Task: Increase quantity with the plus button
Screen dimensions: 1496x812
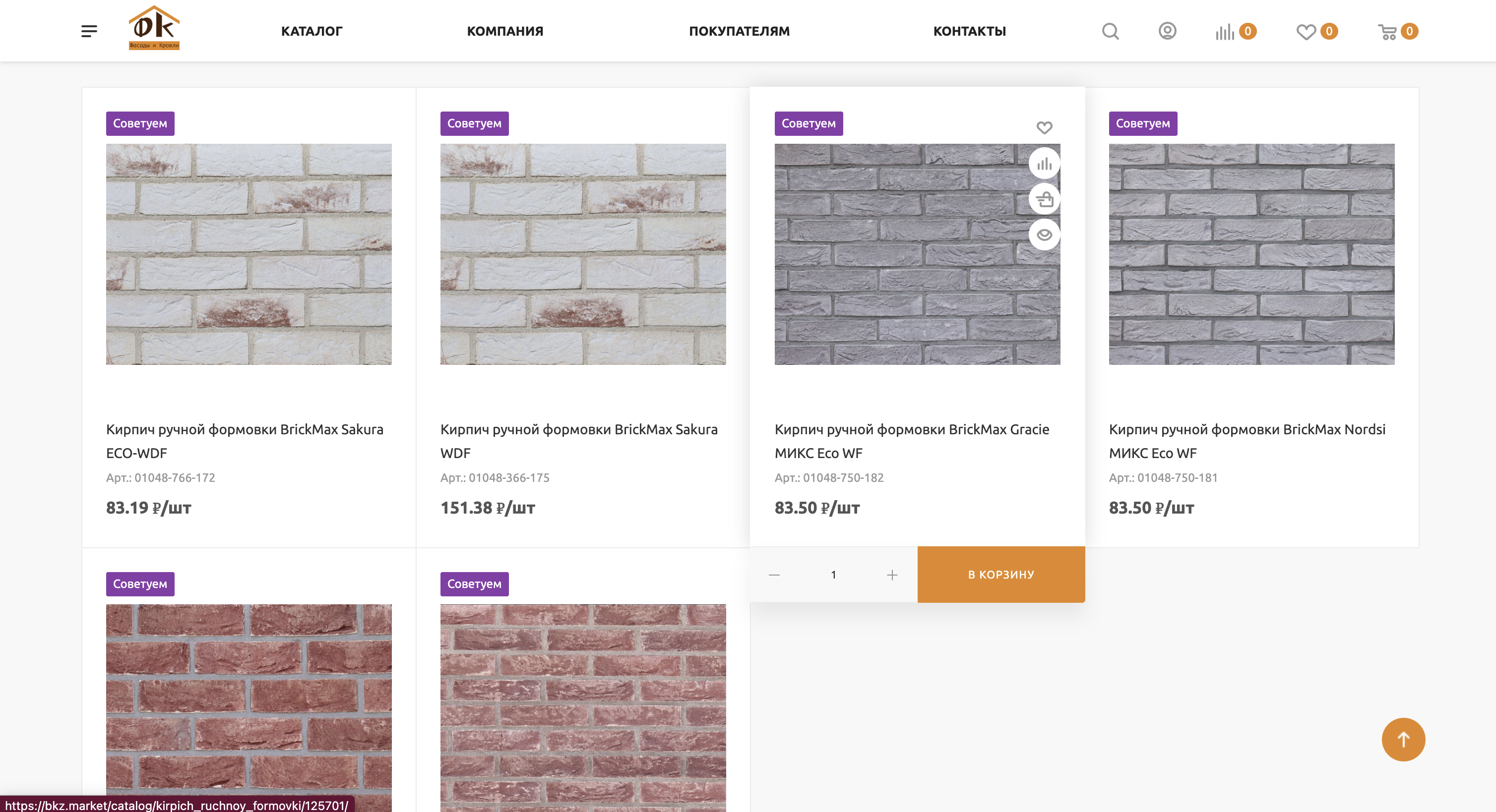Action: pyautogui.click(x=892, y=575)
